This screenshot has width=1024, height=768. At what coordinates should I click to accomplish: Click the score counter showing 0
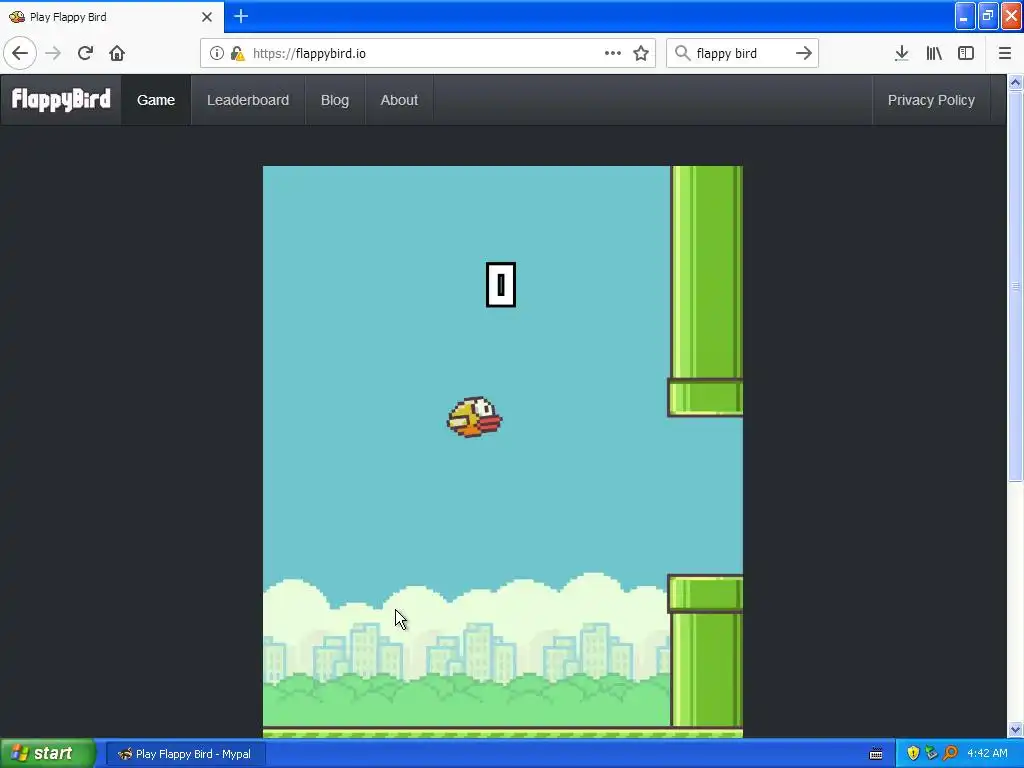pos(501,285)
